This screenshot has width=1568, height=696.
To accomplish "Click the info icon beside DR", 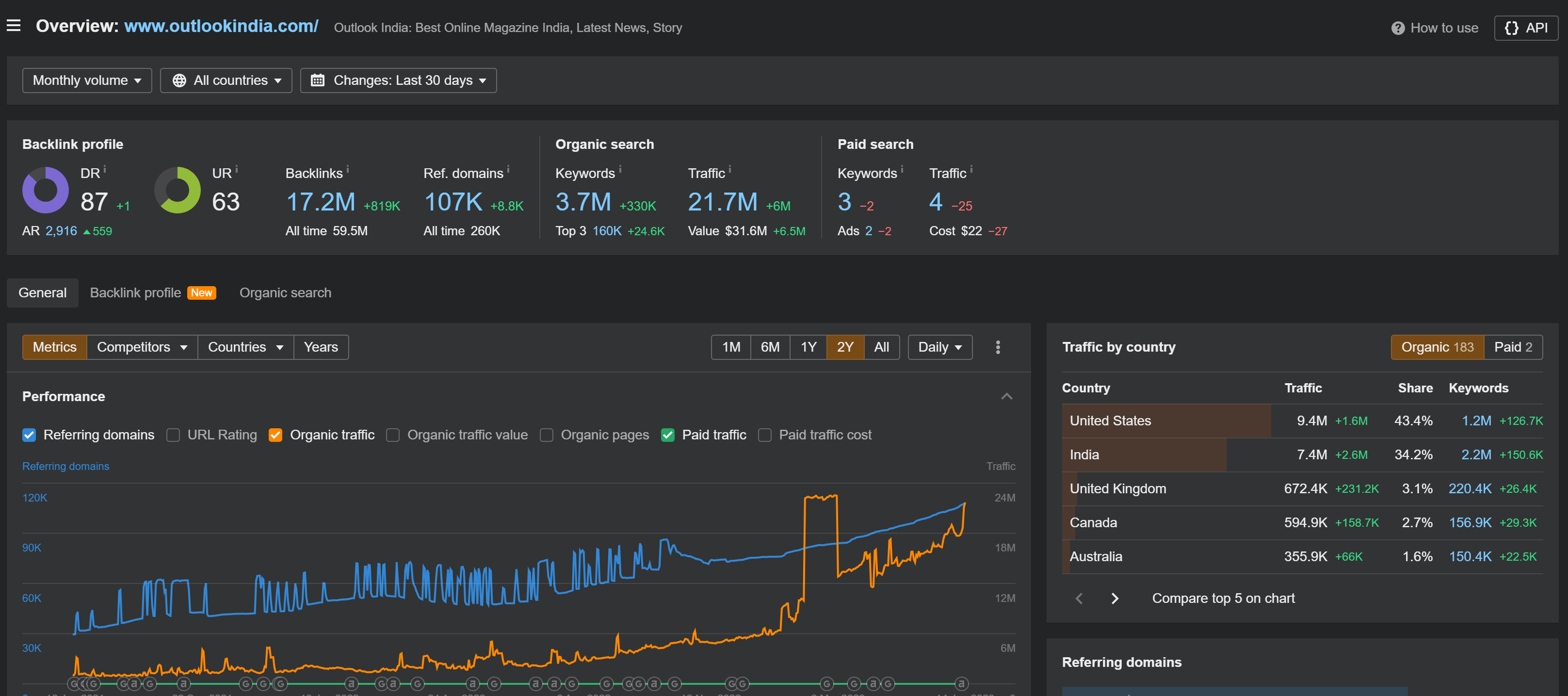I will point(105,169).
